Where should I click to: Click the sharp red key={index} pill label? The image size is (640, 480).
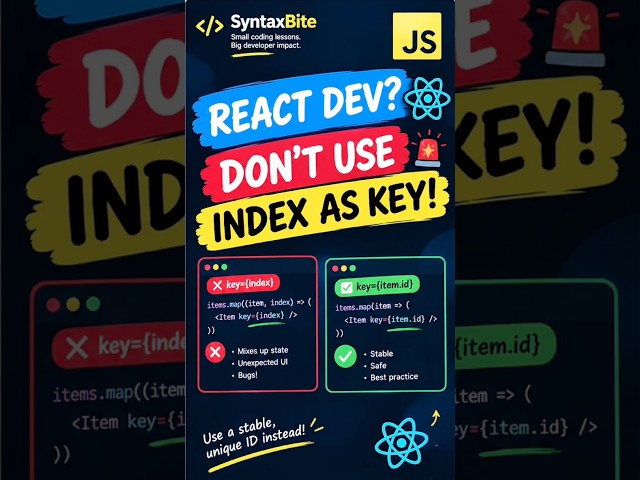coord(243,284)
